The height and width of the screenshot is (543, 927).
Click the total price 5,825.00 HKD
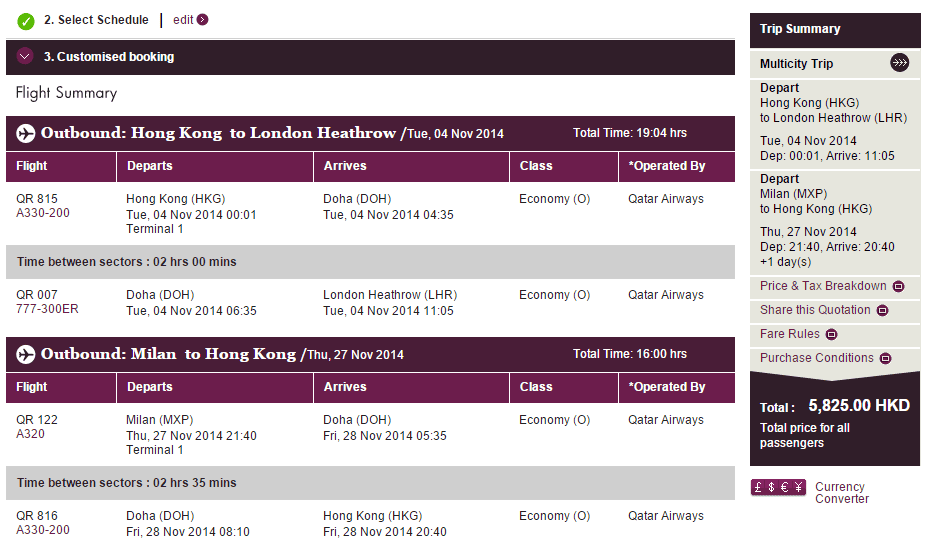pos(858,406)
